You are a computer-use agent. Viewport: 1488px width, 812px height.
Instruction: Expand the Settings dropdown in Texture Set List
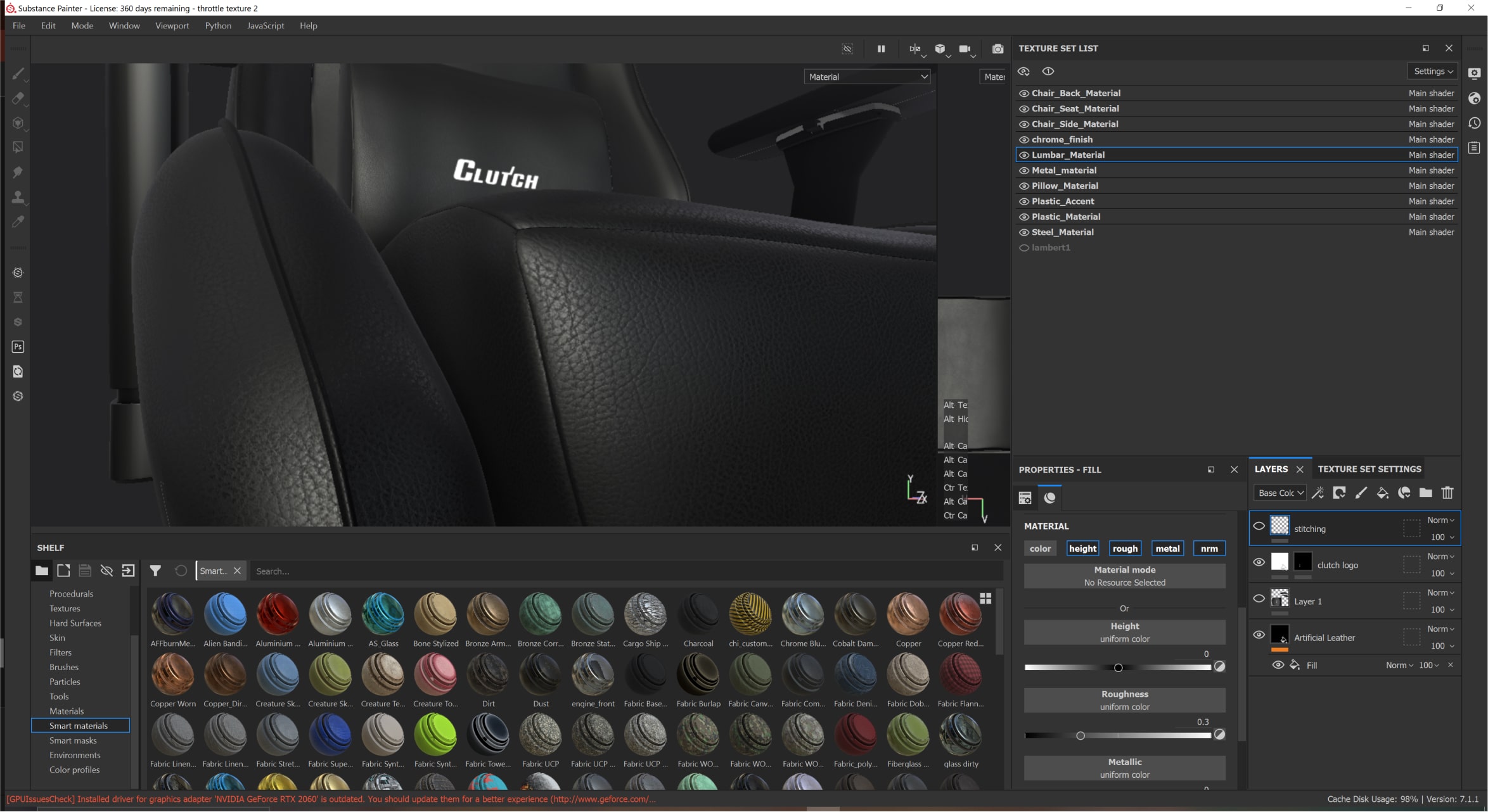tap(1433, 72)
